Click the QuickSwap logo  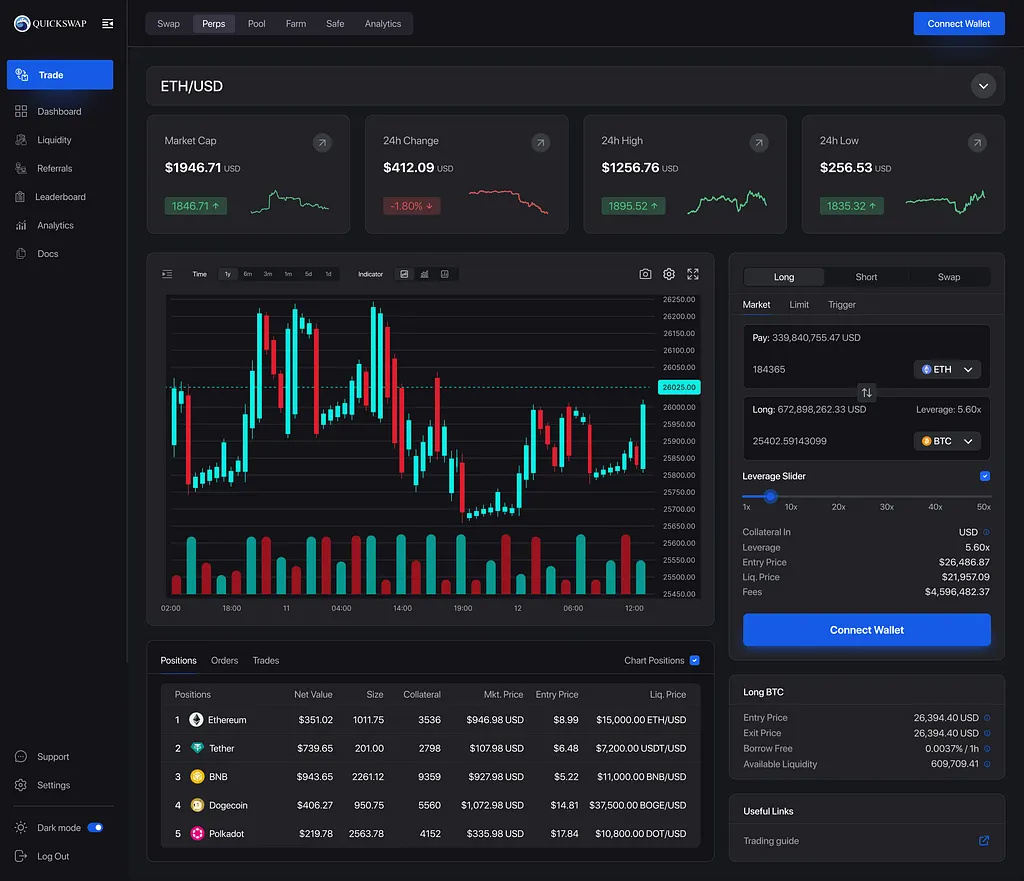pos(50,24)
